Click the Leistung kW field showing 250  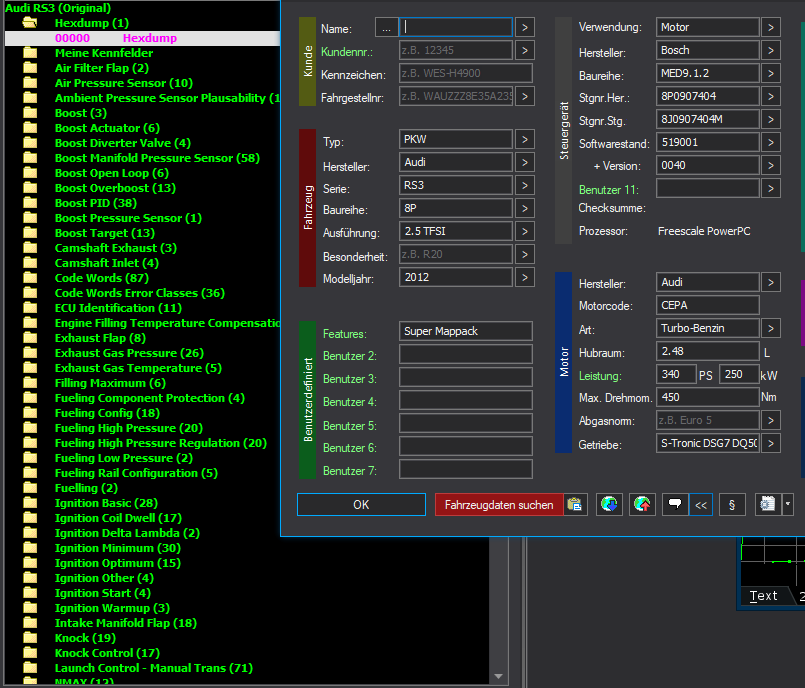739,374
